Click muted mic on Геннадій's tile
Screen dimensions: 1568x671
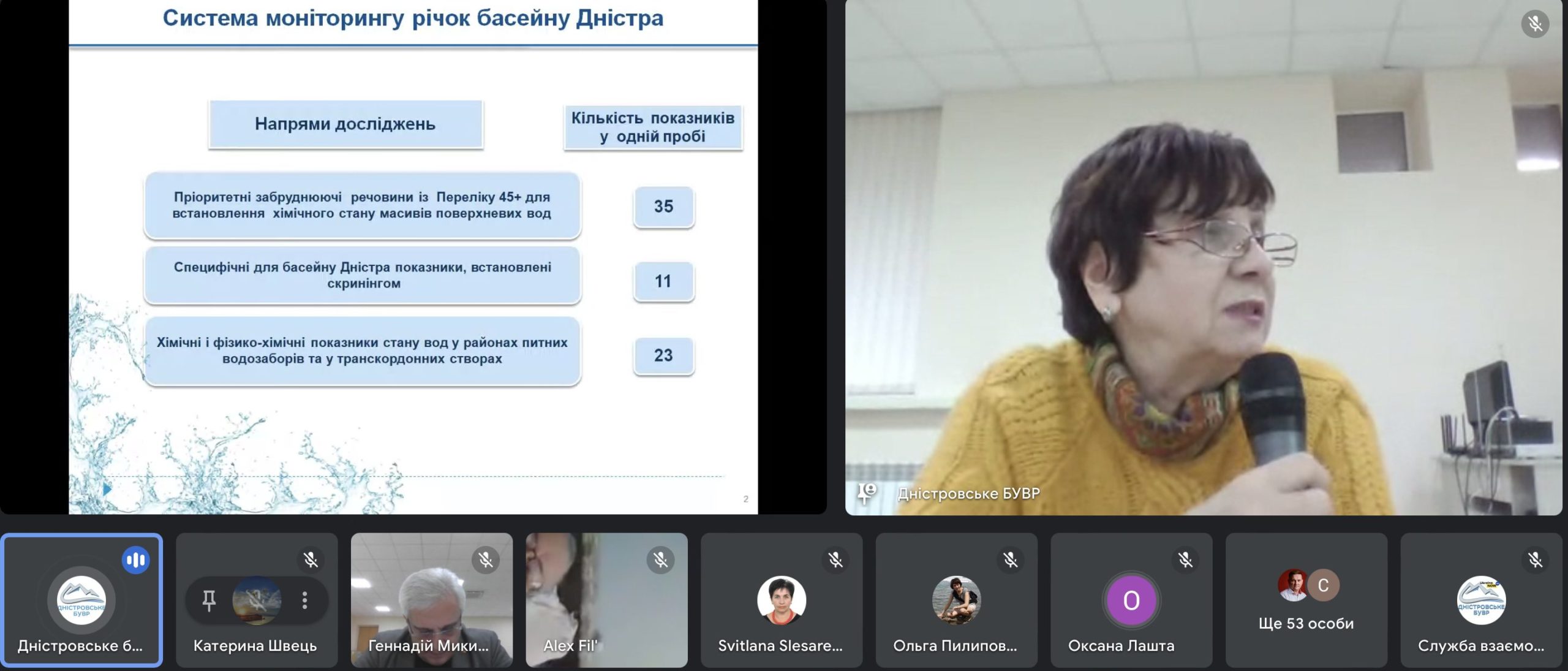[x=486, y=559]
